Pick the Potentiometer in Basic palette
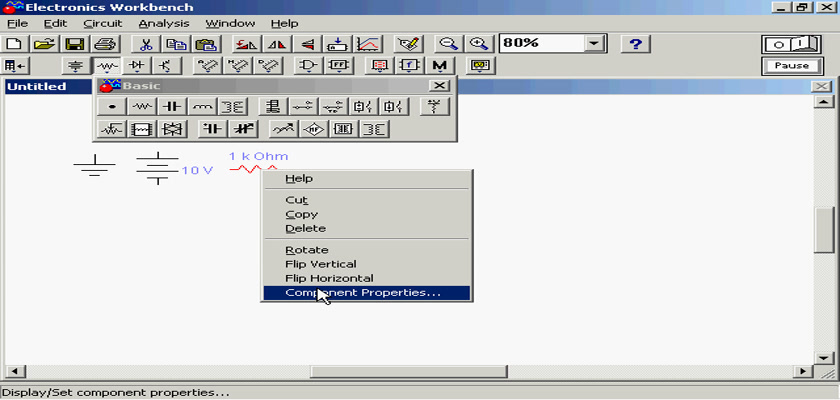Screen dimensions: 840x400 111,129
